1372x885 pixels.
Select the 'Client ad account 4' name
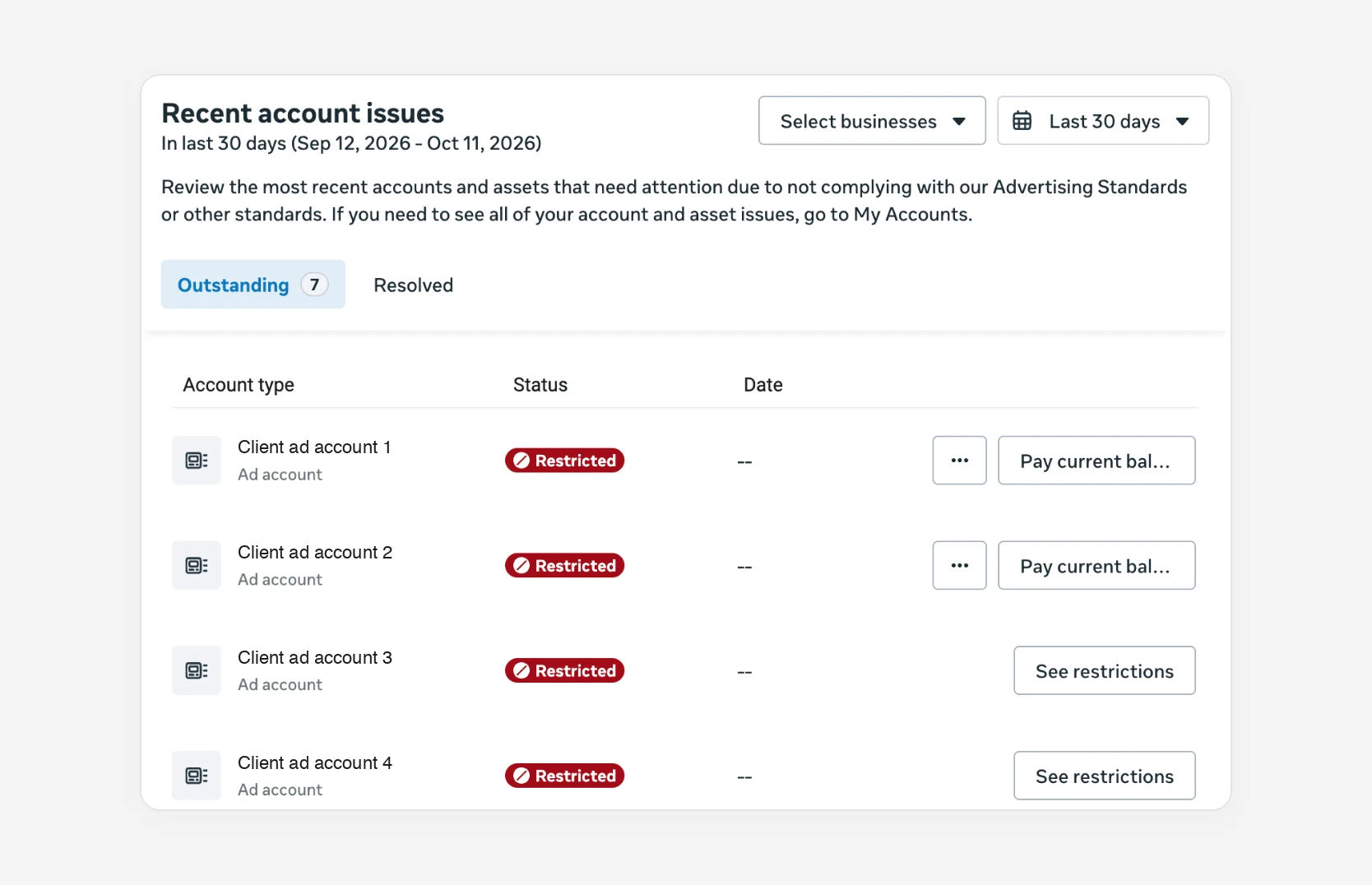click(x=315, y=763)
